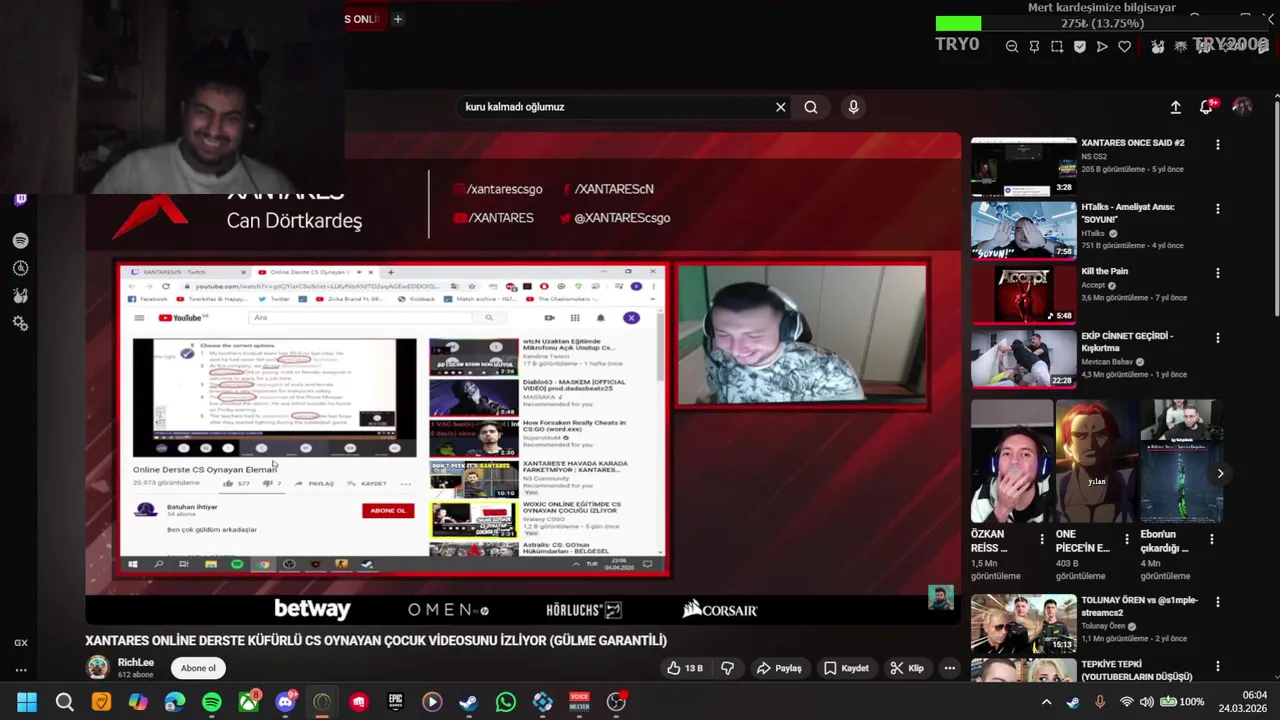This screenshot has height=720, width=1280.
Task: Show next Shorts with arrow
Action: coord(1220,474)
